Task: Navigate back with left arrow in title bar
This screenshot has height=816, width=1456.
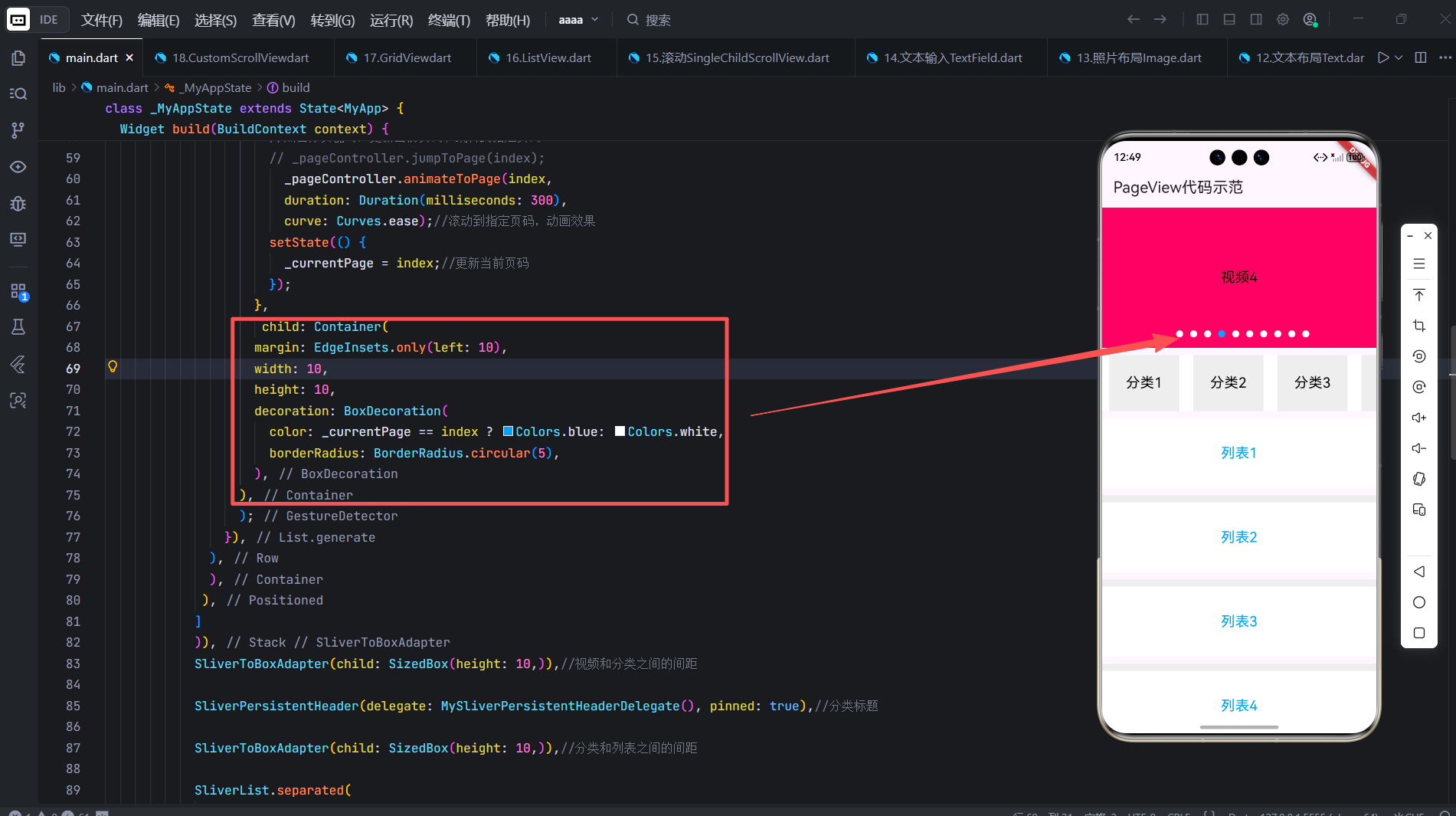Action: tap(1134, 20)
